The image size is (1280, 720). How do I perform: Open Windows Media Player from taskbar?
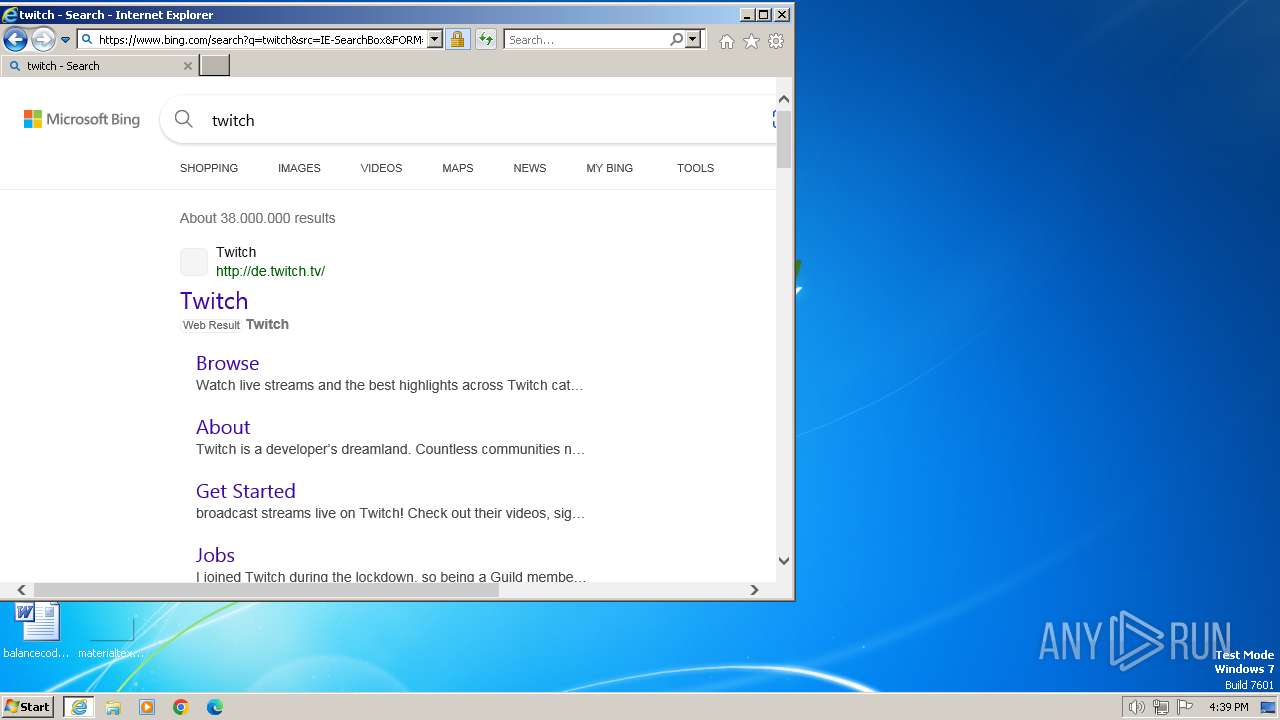tap(147, 707)
